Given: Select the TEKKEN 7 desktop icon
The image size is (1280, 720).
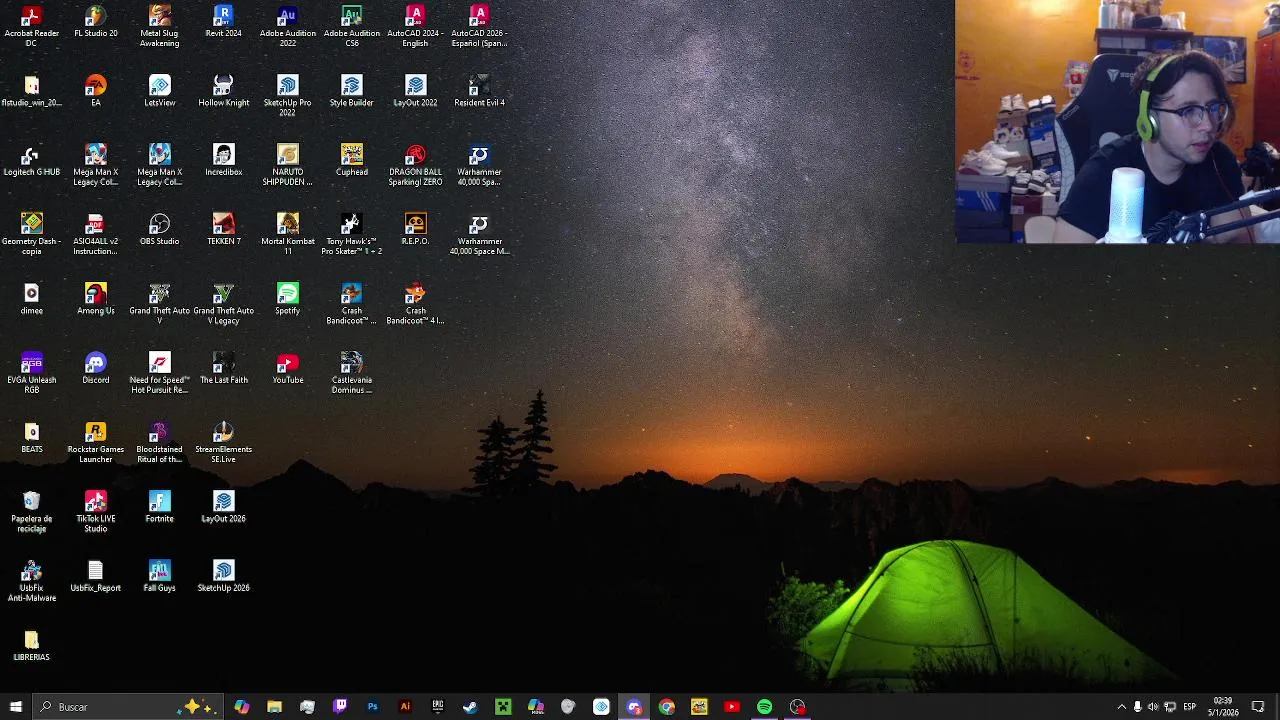Looking at the screenshot, I should click(x=223, y=230).
